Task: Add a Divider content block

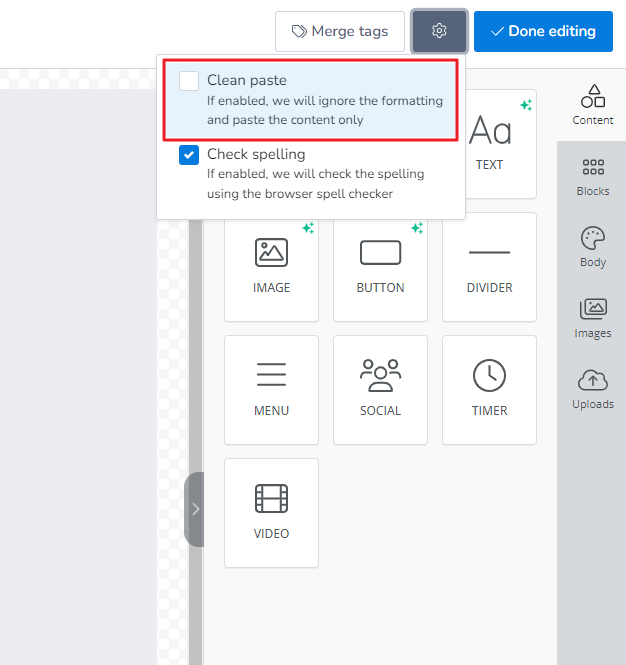Action: 489,266
